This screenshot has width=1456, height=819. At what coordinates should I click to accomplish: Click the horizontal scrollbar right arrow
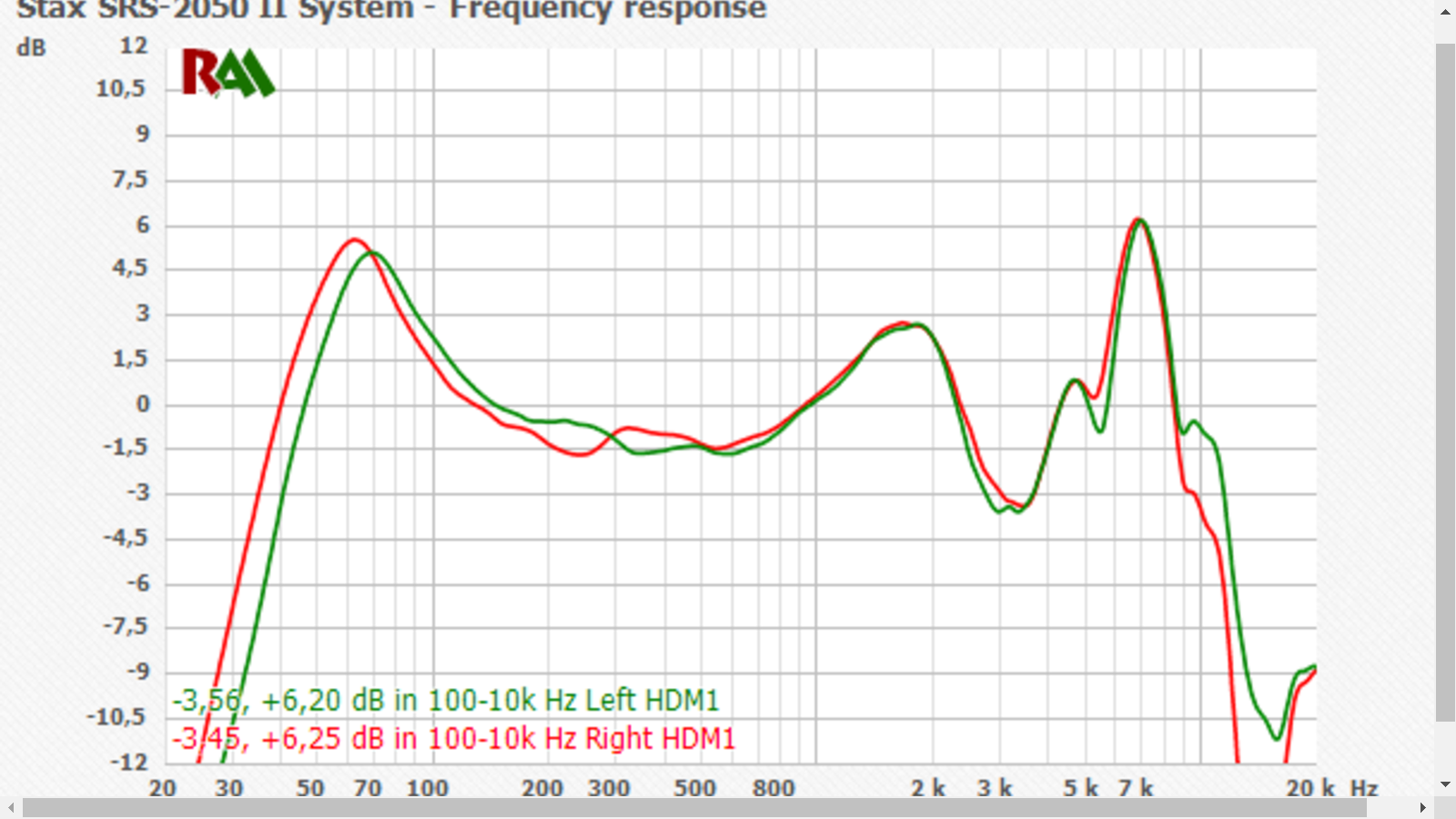pyautogui.click(x=1423, y=807)
